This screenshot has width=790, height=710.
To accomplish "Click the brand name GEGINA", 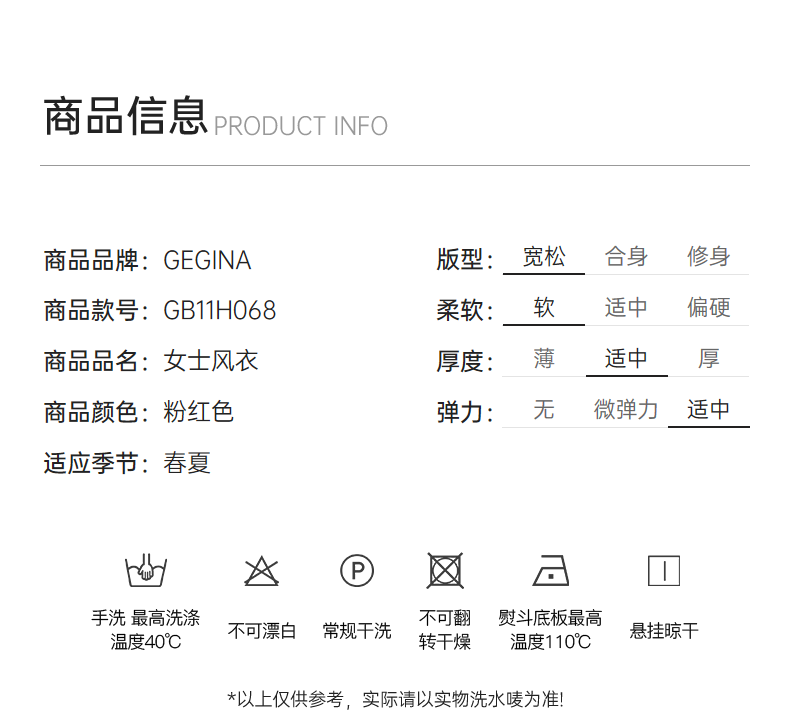I will (x=207, y=261).
